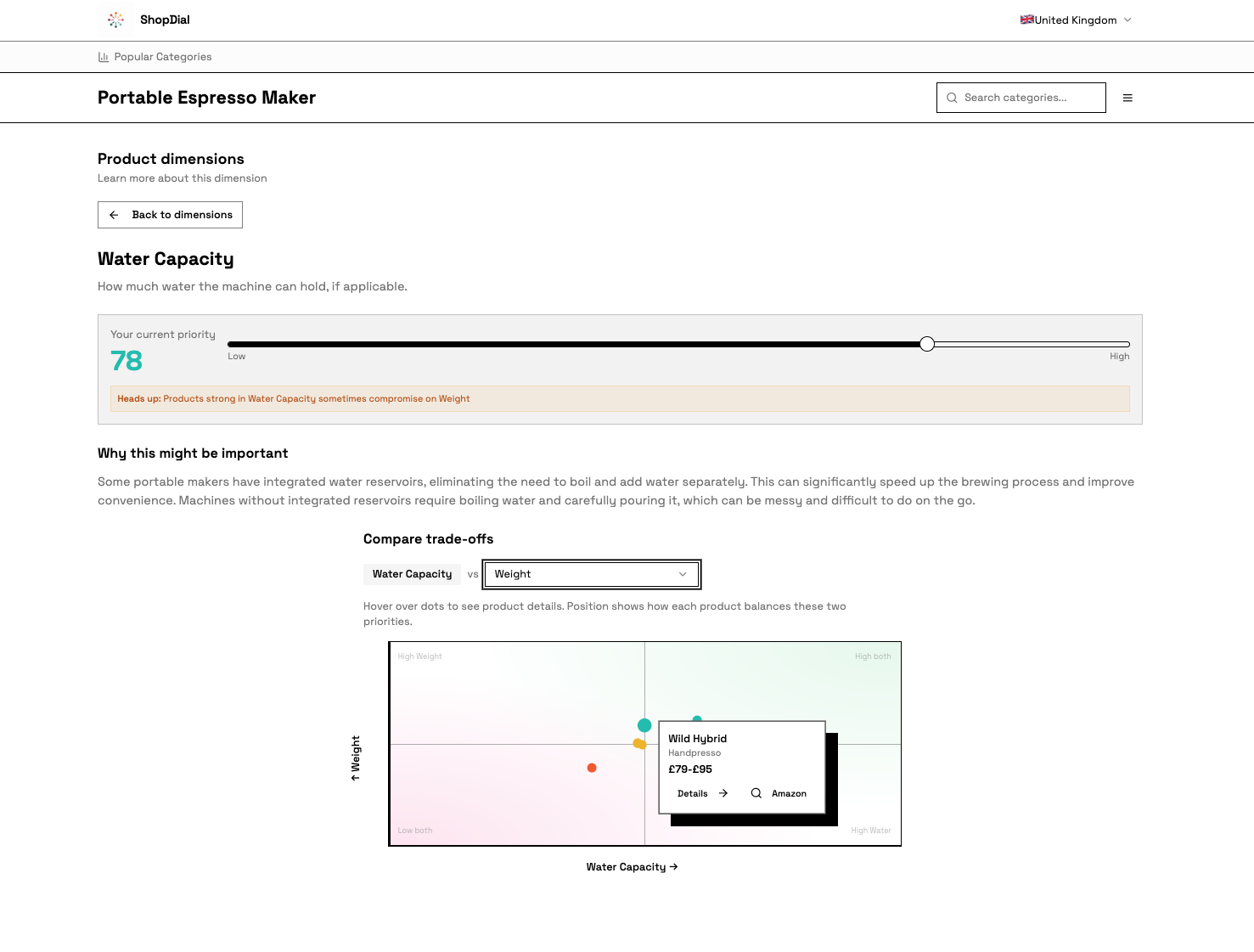Click ShopDial brand name

(x=165, y=20)
